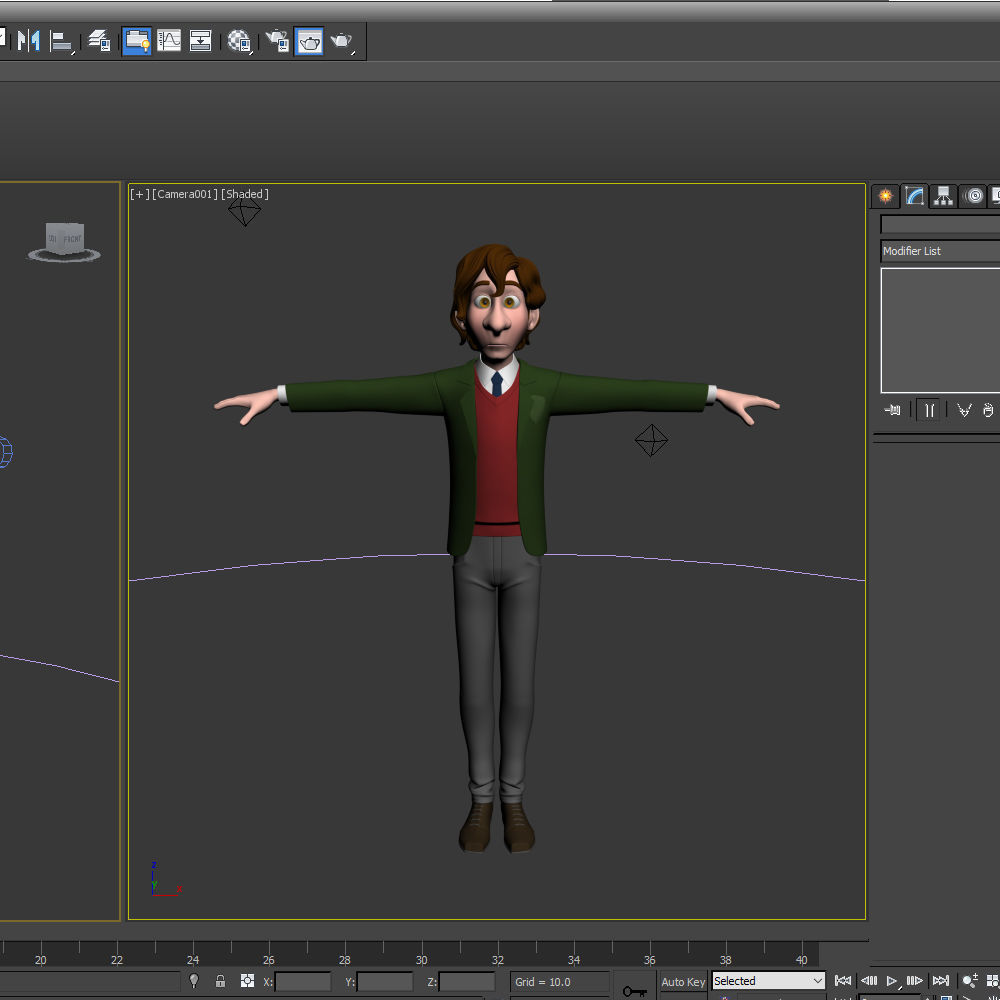Select the light helper near the arm
Image resolution: width=1000 pixels, height=1000 pixels.
tap(651, 440)
